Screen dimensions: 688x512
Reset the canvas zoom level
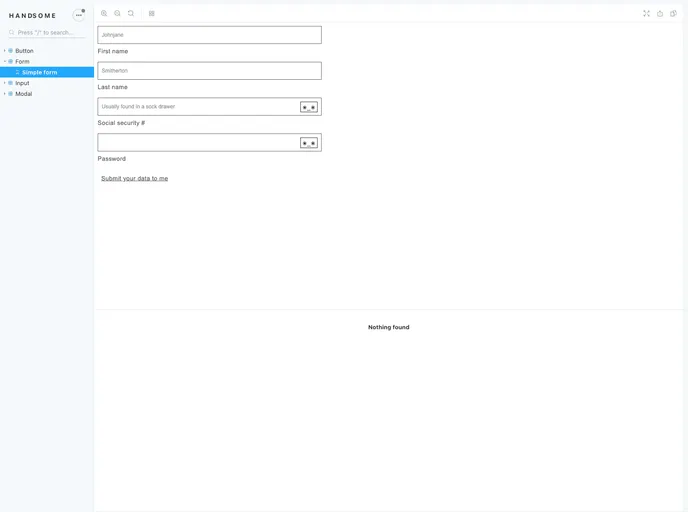pyautogui.click(x=131, y=14)
